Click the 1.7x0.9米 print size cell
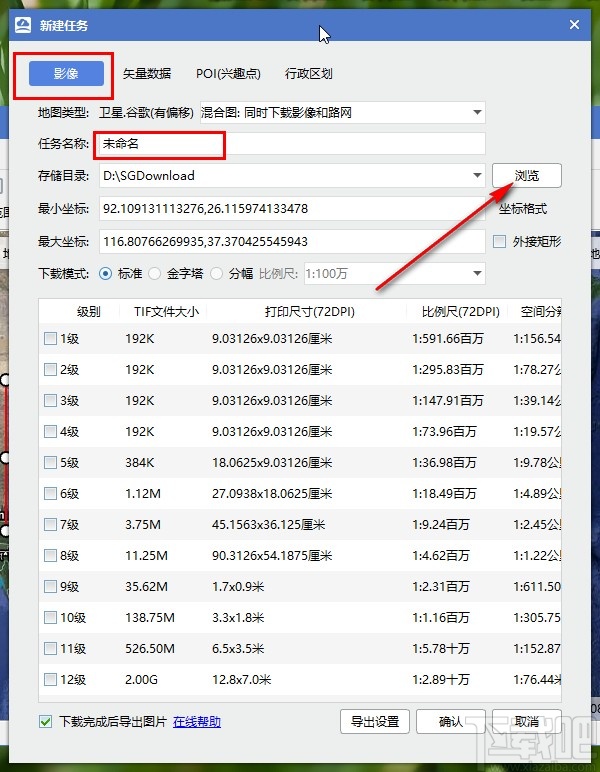The height and width of the screenshot is (772, 600). [238, 587]
